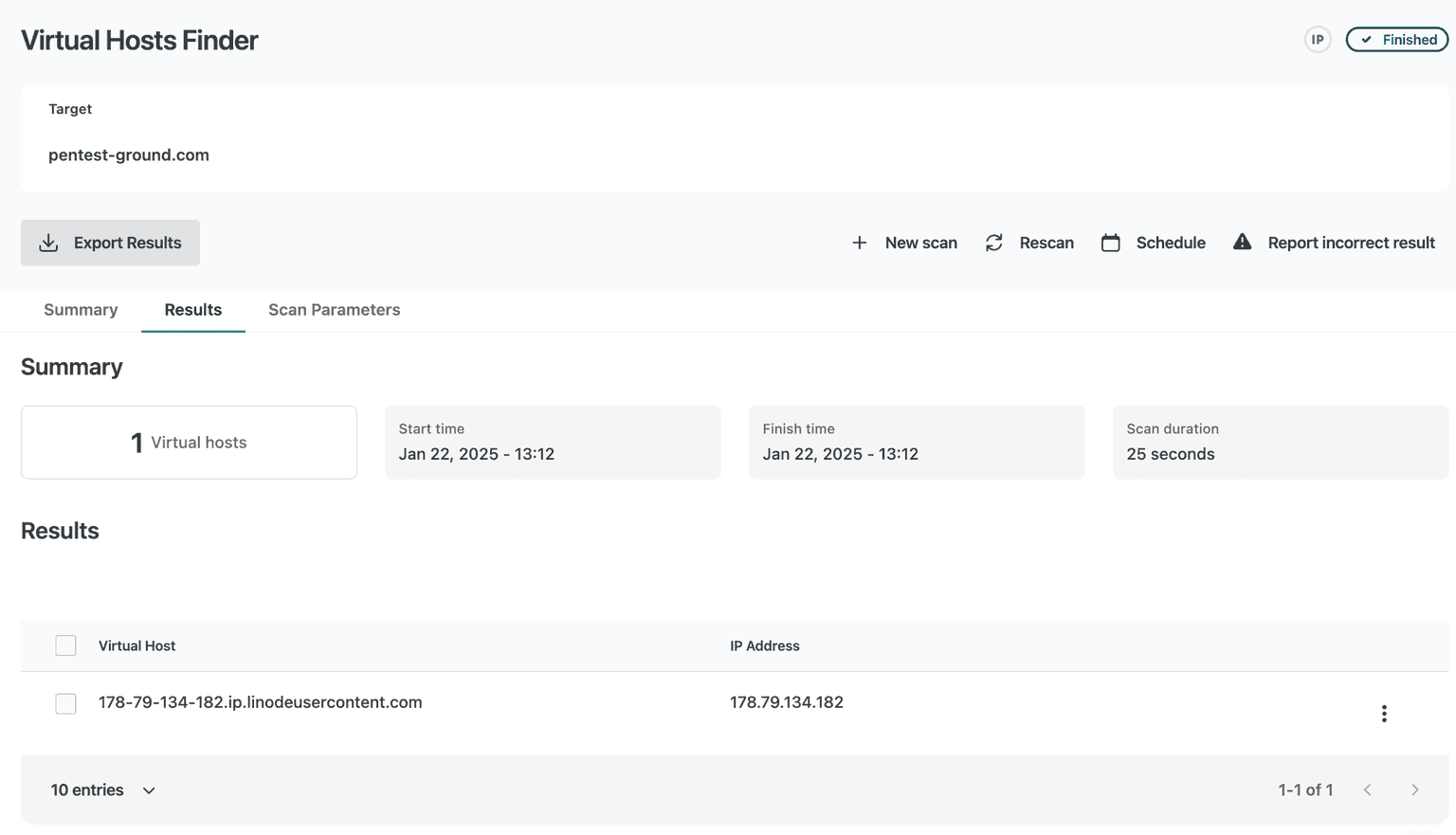Click the 1 Virtual hosts summary card
Viewport: 1456px width, 835px height.
189,443
